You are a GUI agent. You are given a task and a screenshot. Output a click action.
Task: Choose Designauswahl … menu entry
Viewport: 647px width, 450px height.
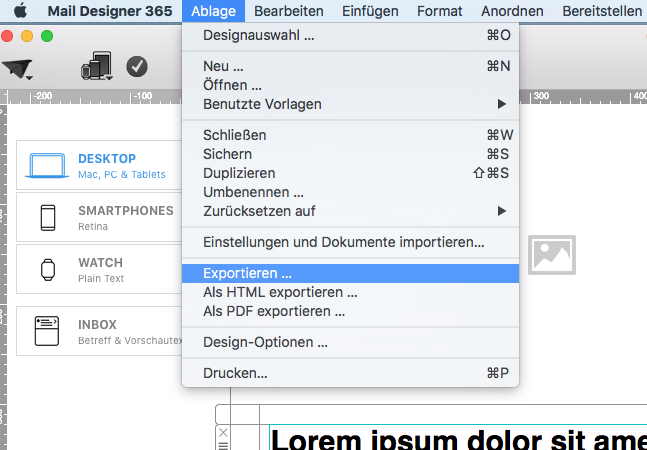click(350, 35)
